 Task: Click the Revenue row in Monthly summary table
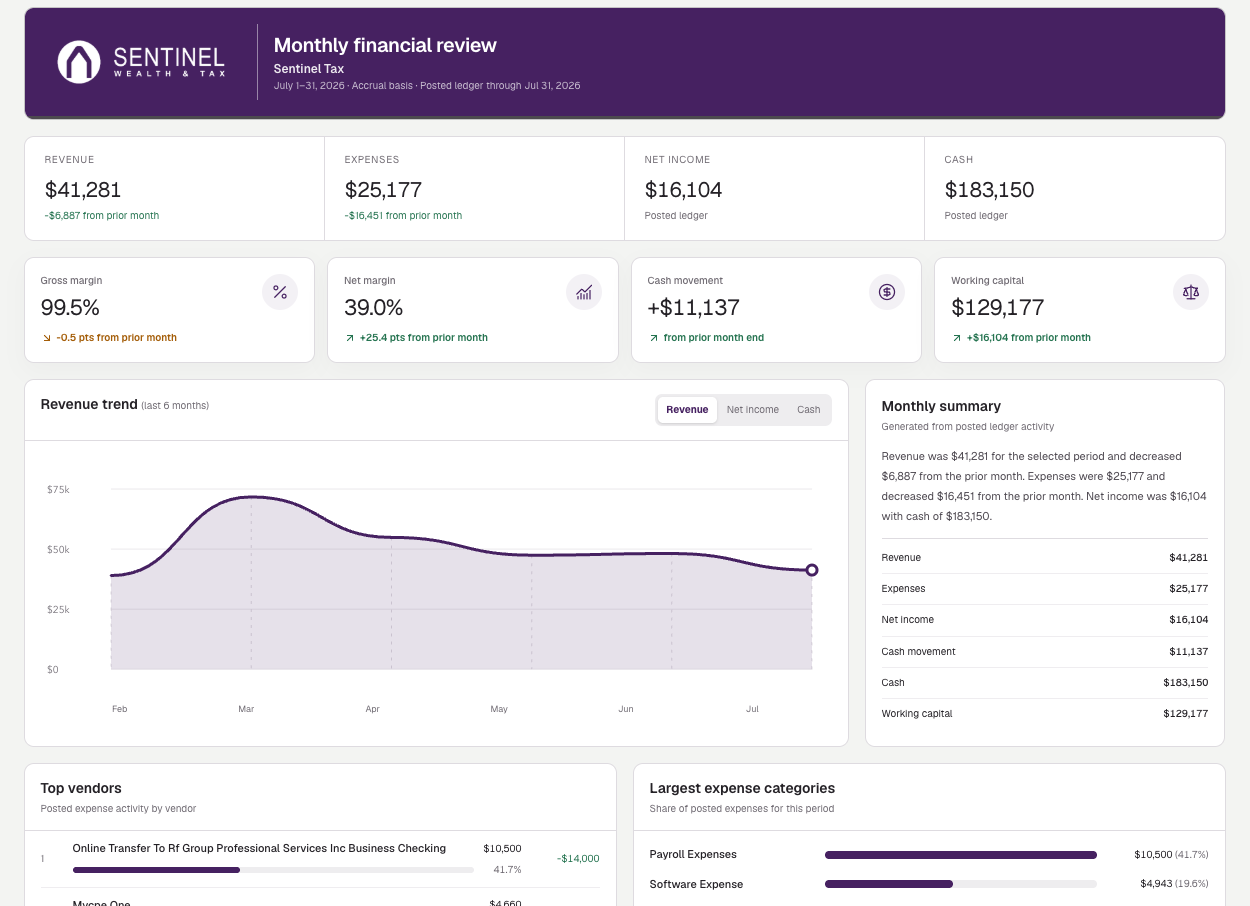pyautogui.click(x=1045, y=558)
